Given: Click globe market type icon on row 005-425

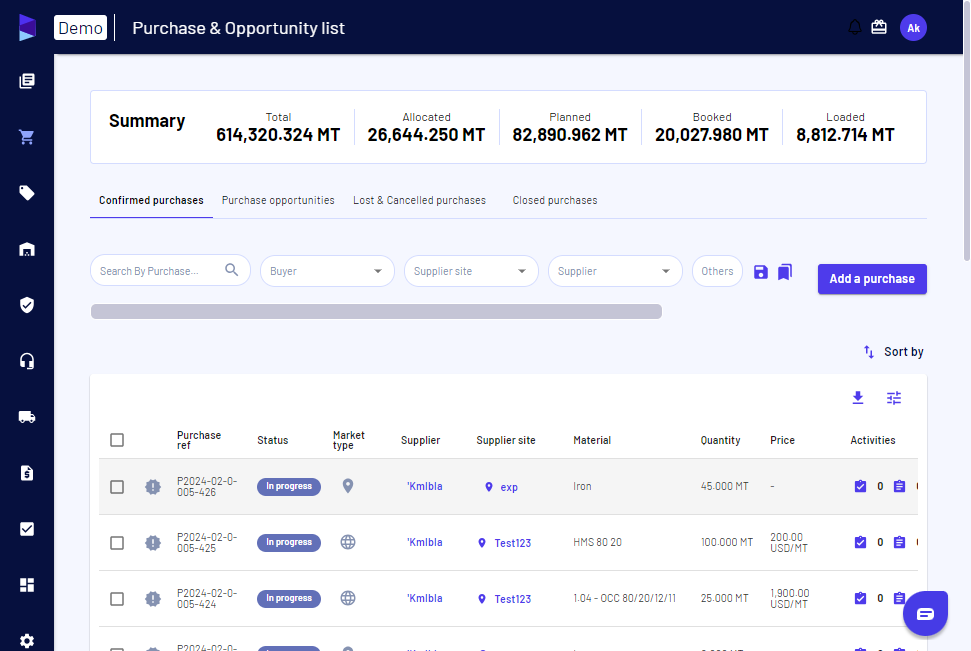Looking at the screenshot, I should click(x=348, y=542).
